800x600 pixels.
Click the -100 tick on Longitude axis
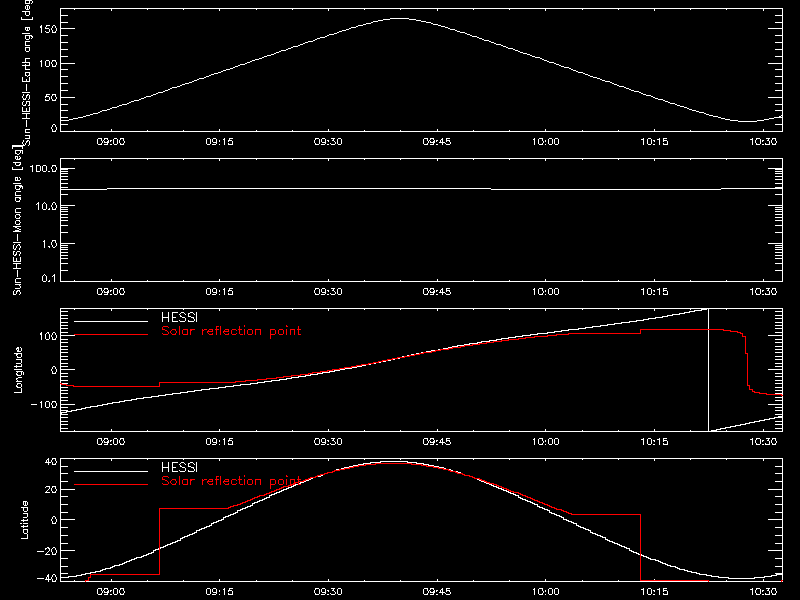[44, 404]
